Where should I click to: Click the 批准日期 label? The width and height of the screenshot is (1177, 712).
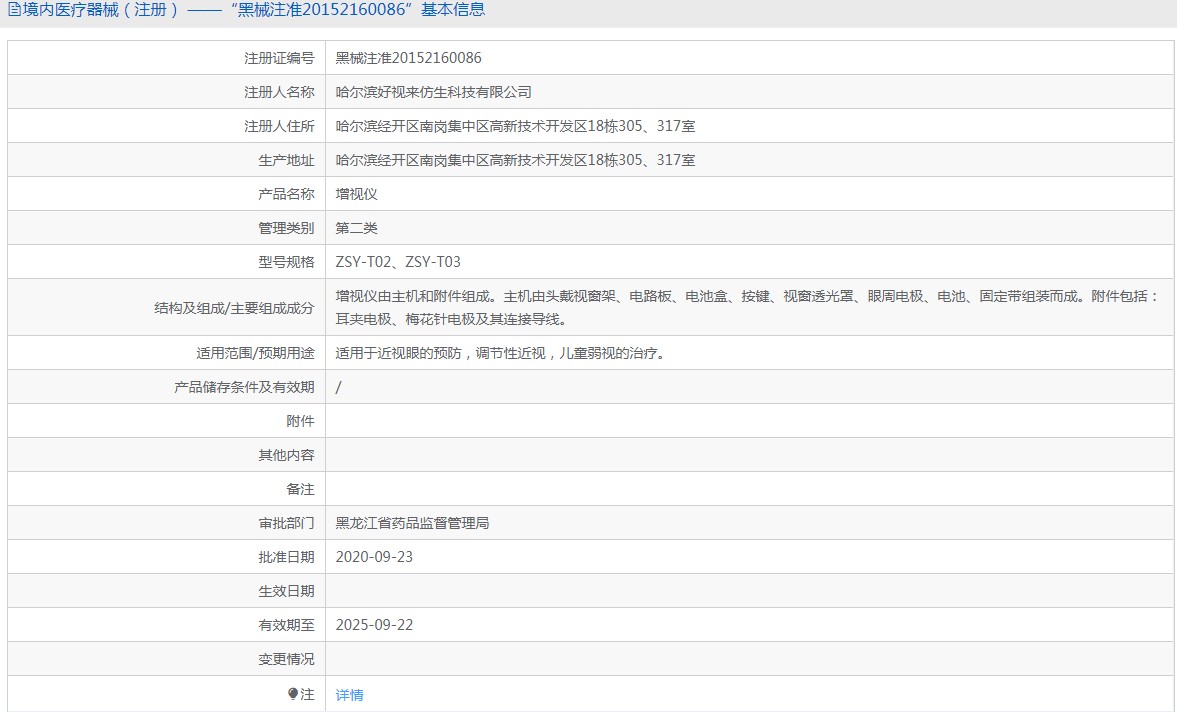click(x=286, y=557)
